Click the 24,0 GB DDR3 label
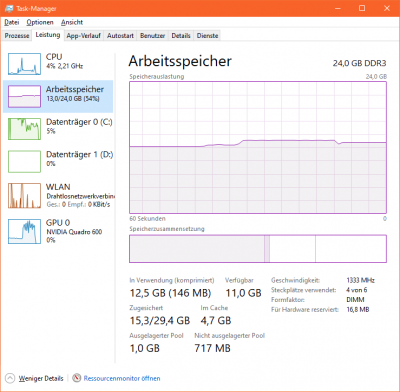This screenshot has height=392, width=400. click(359, 63)
